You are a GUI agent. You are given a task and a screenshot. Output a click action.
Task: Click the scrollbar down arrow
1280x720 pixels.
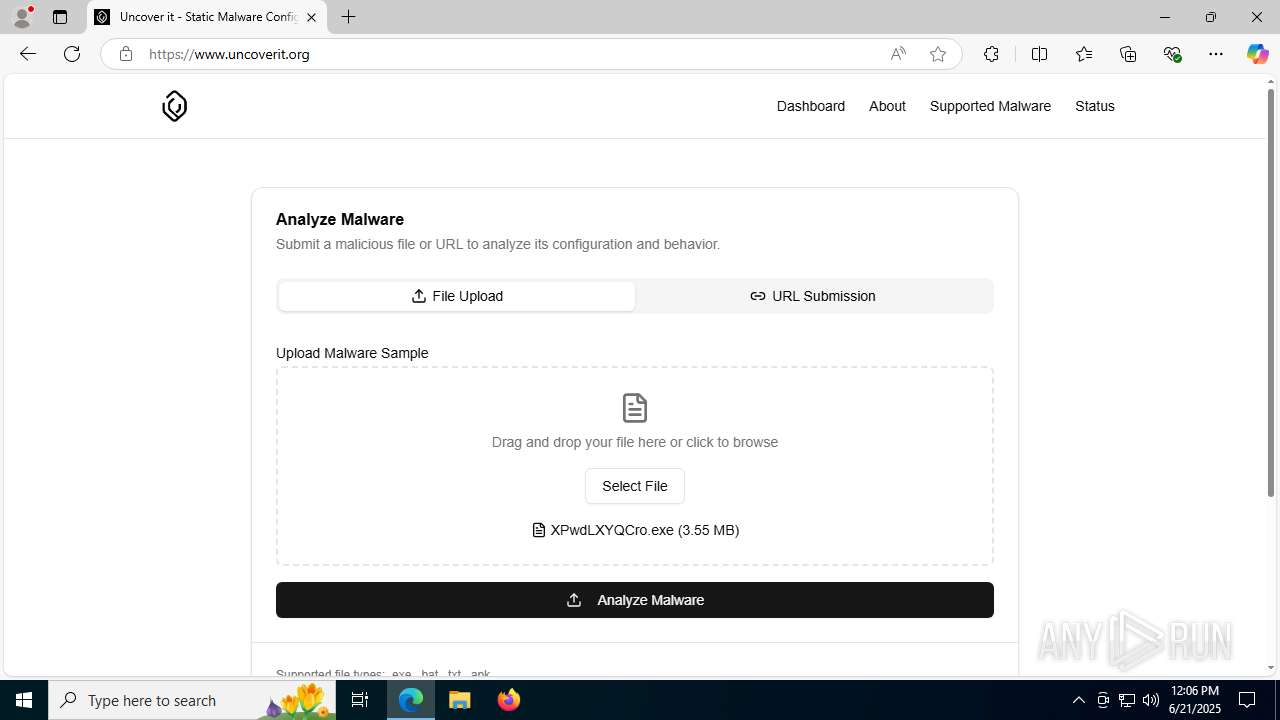click(1271, 668)
